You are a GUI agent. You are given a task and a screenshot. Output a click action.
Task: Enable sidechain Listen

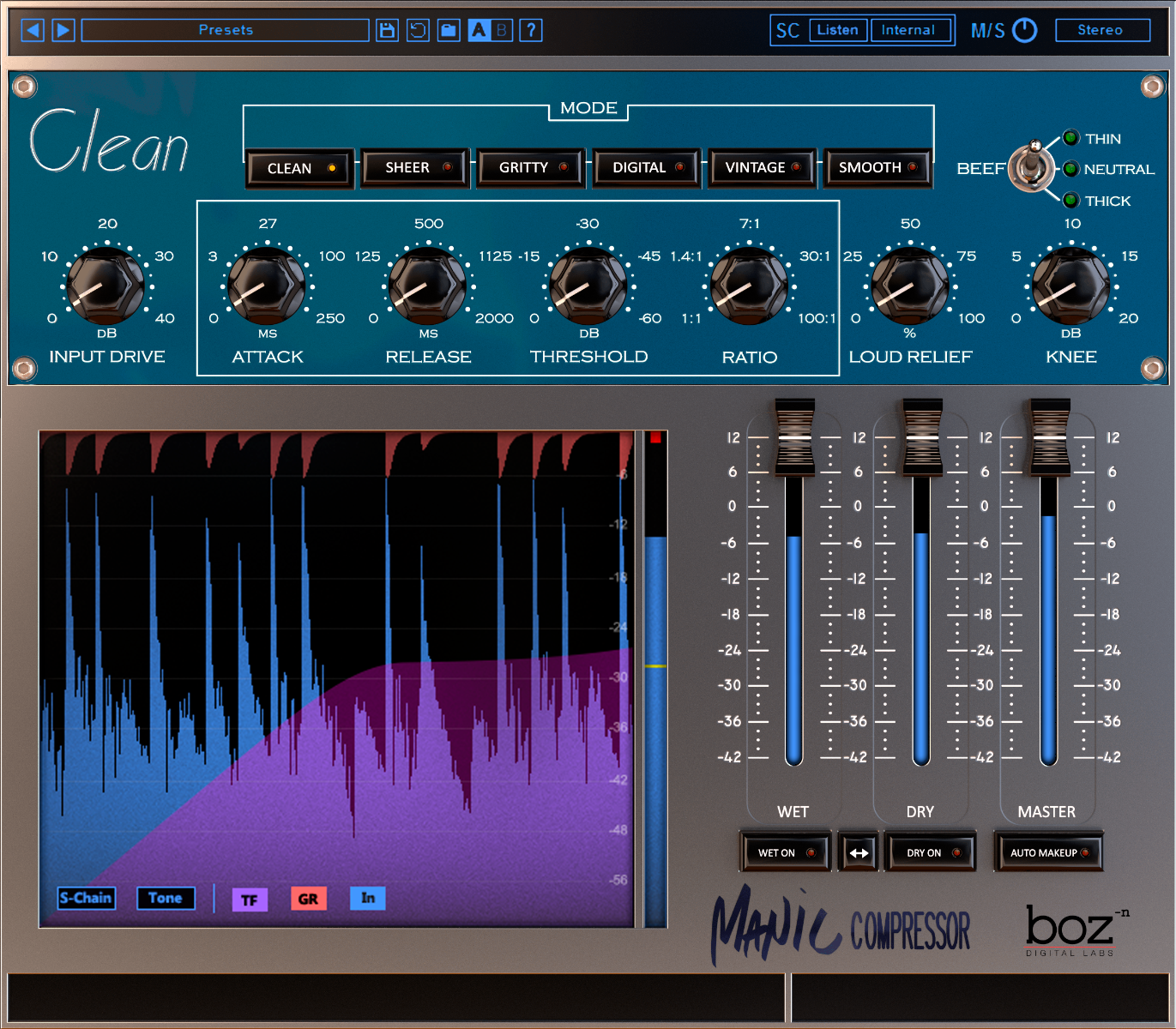point(837,30)
